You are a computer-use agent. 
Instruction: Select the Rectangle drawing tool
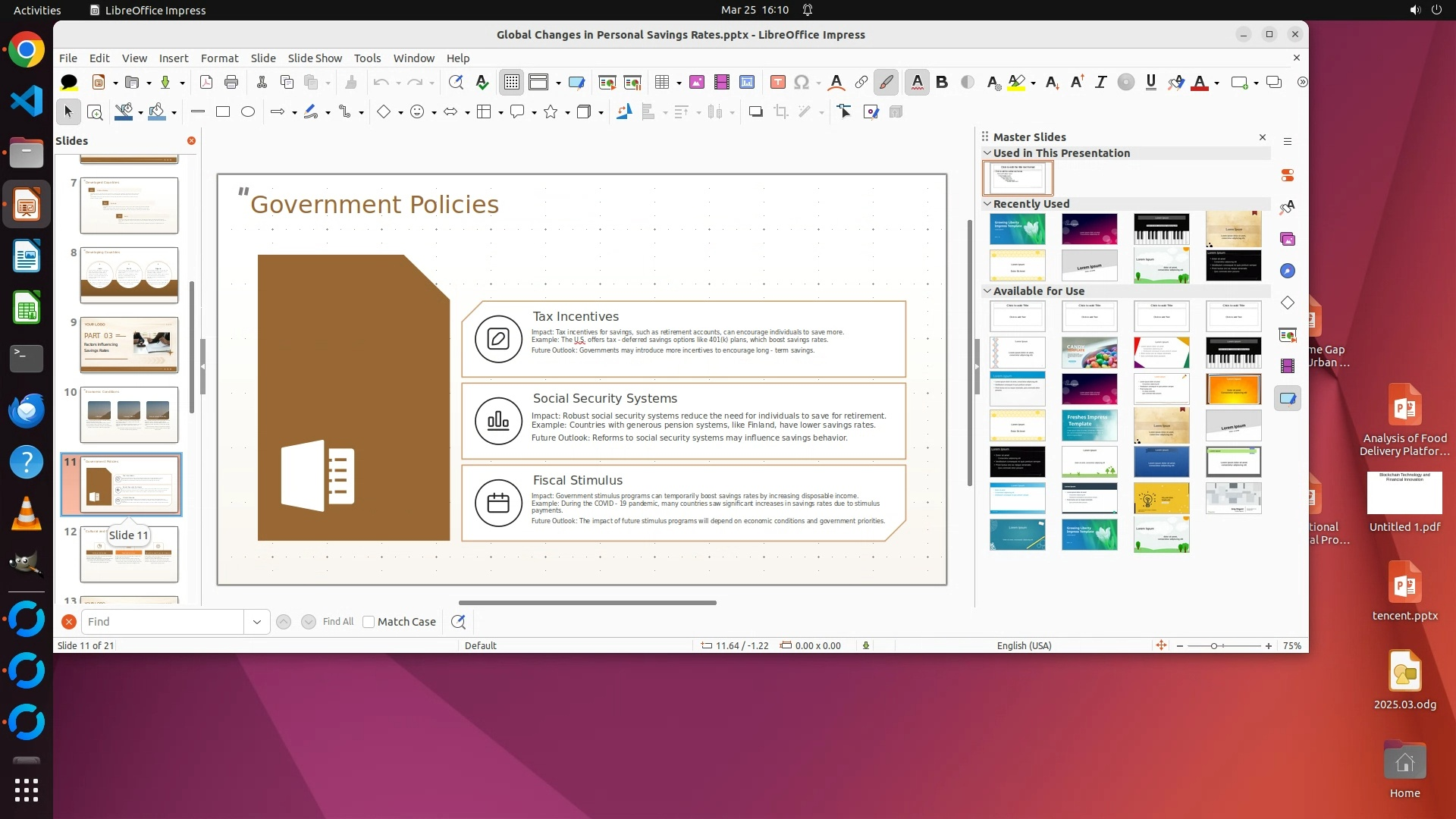[222, 111]
